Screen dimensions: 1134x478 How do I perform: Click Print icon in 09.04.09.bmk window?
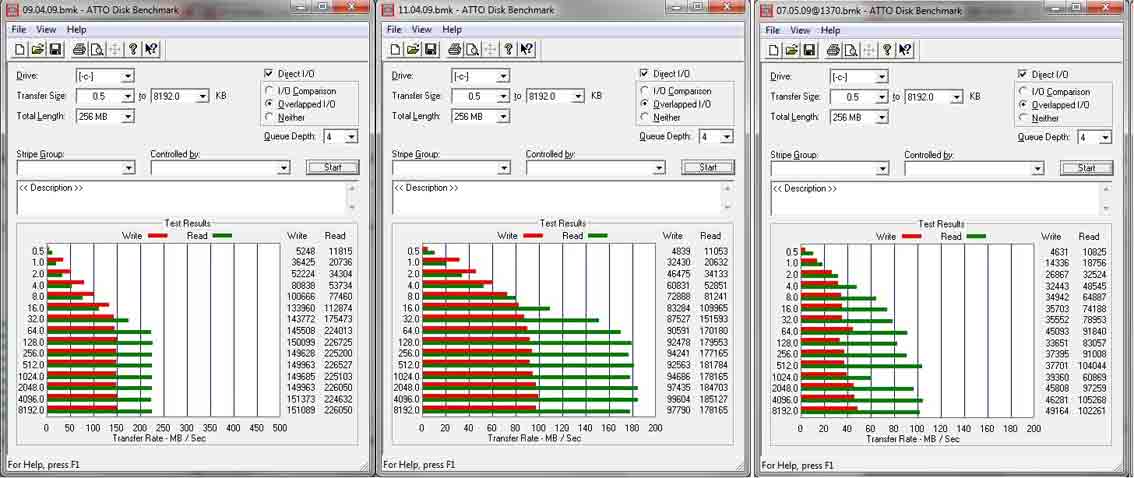pos(79,49)
